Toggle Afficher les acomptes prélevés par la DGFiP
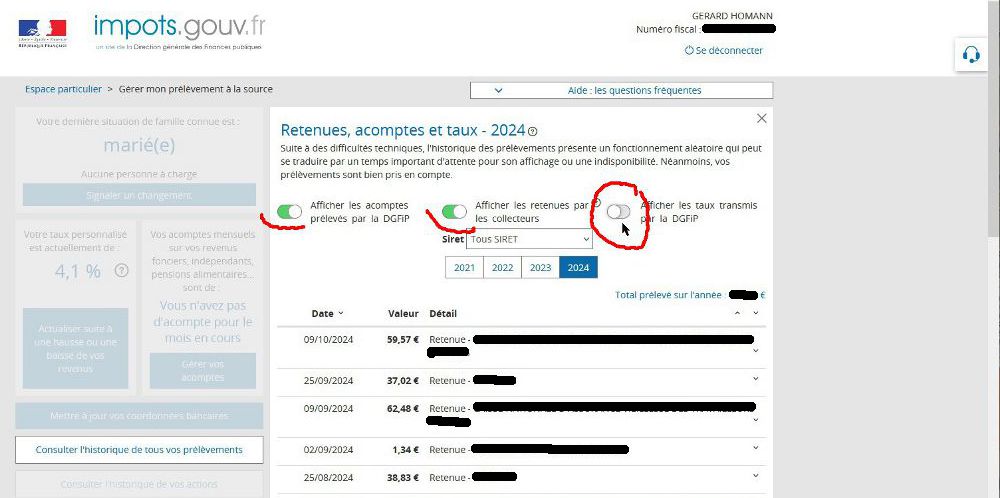The height and width of the screenshot is (498, 1000). [290, 212]
